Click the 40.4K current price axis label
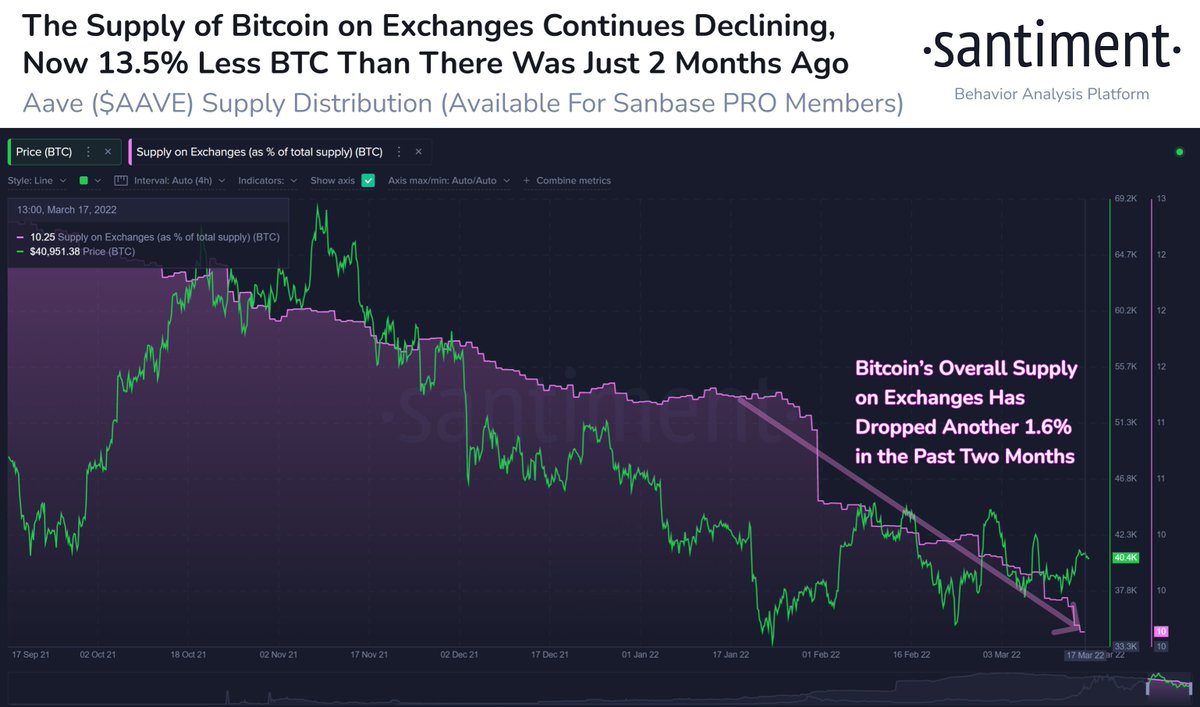1200x707 pixels. (1124, 558)
